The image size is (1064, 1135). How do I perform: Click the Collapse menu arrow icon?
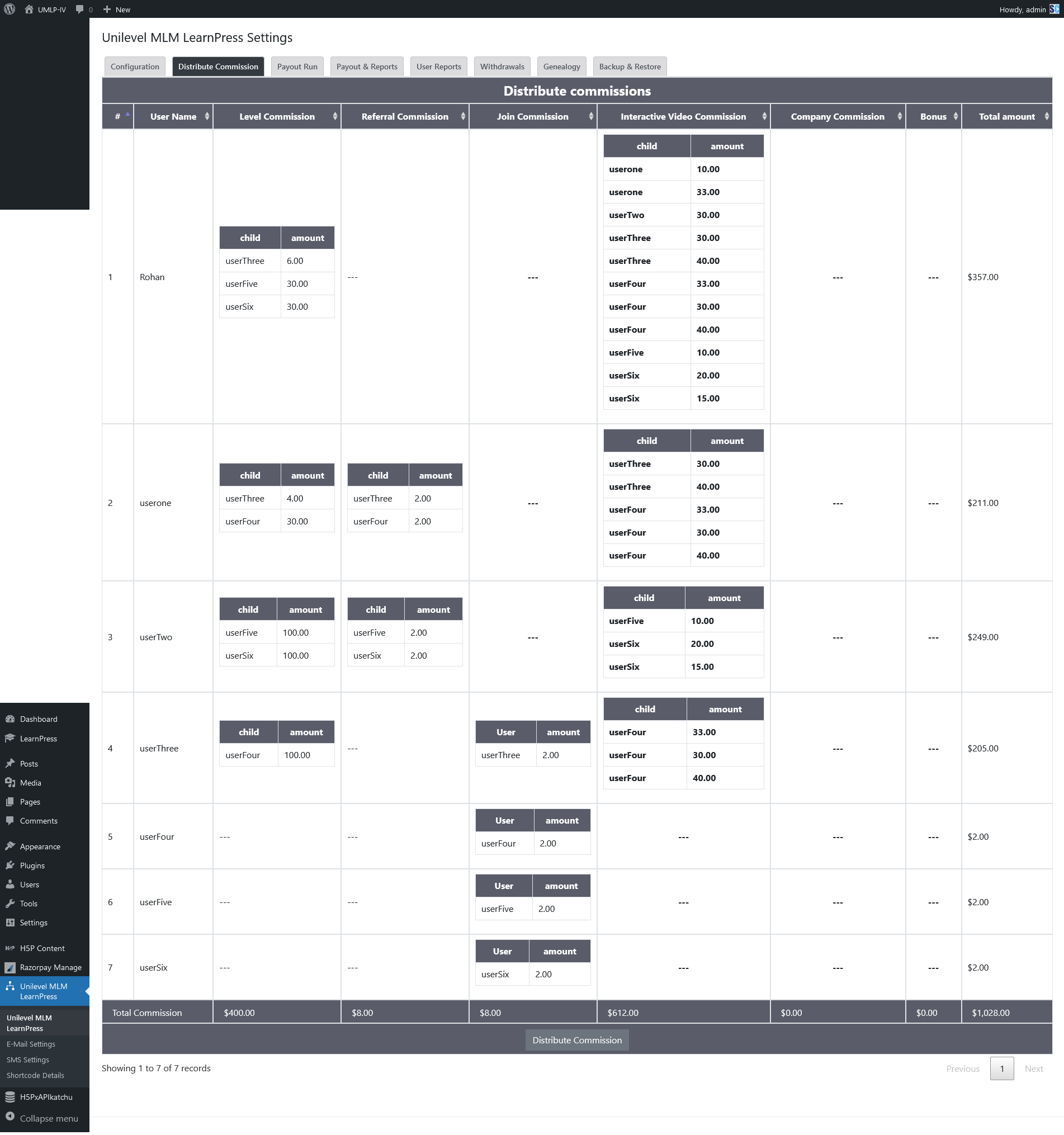10,1118
